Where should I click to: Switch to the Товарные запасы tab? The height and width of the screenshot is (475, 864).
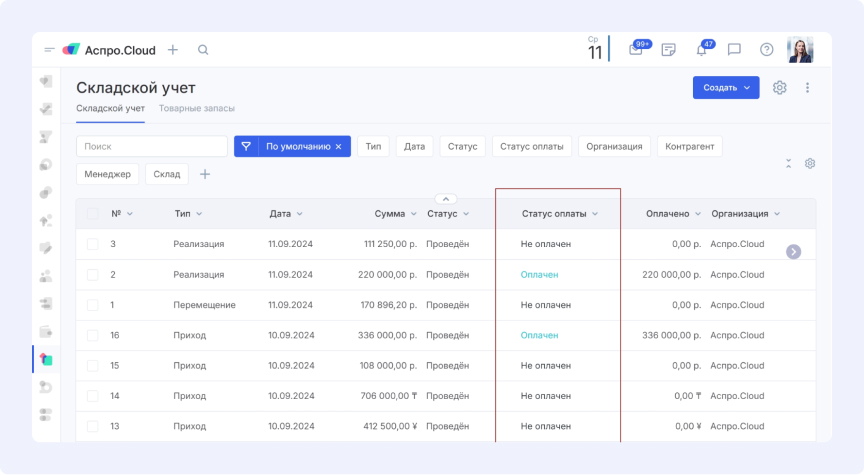[x=197, y=108]
